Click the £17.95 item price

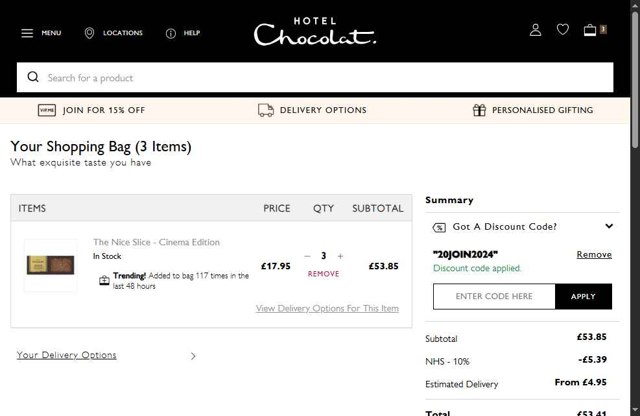coord(276,266)
